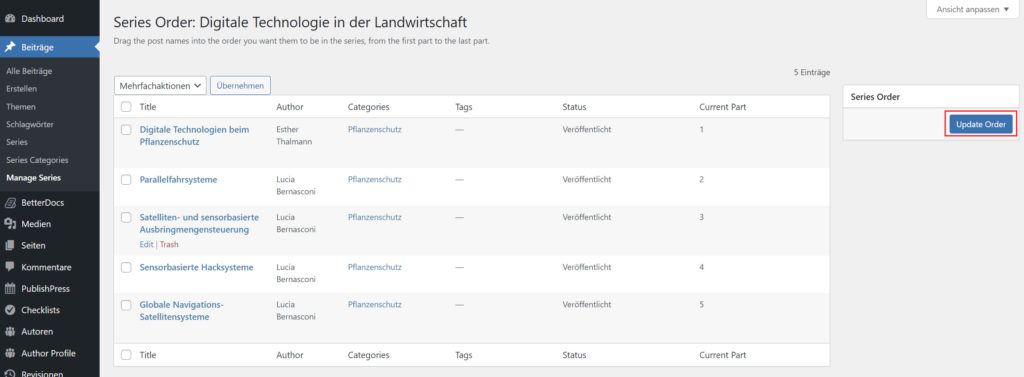
Task: Click Pflanzenschutz category in Globale Navigations row
Action: 375,304
